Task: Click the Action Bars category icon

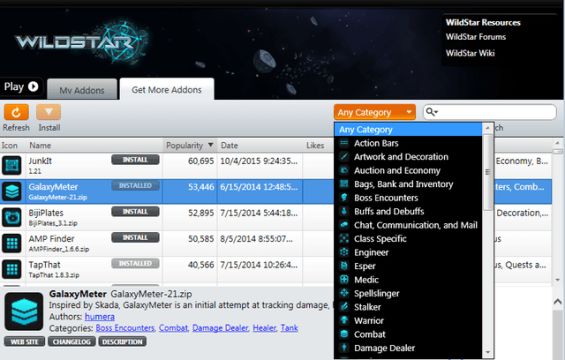Action: pos(344,143)
